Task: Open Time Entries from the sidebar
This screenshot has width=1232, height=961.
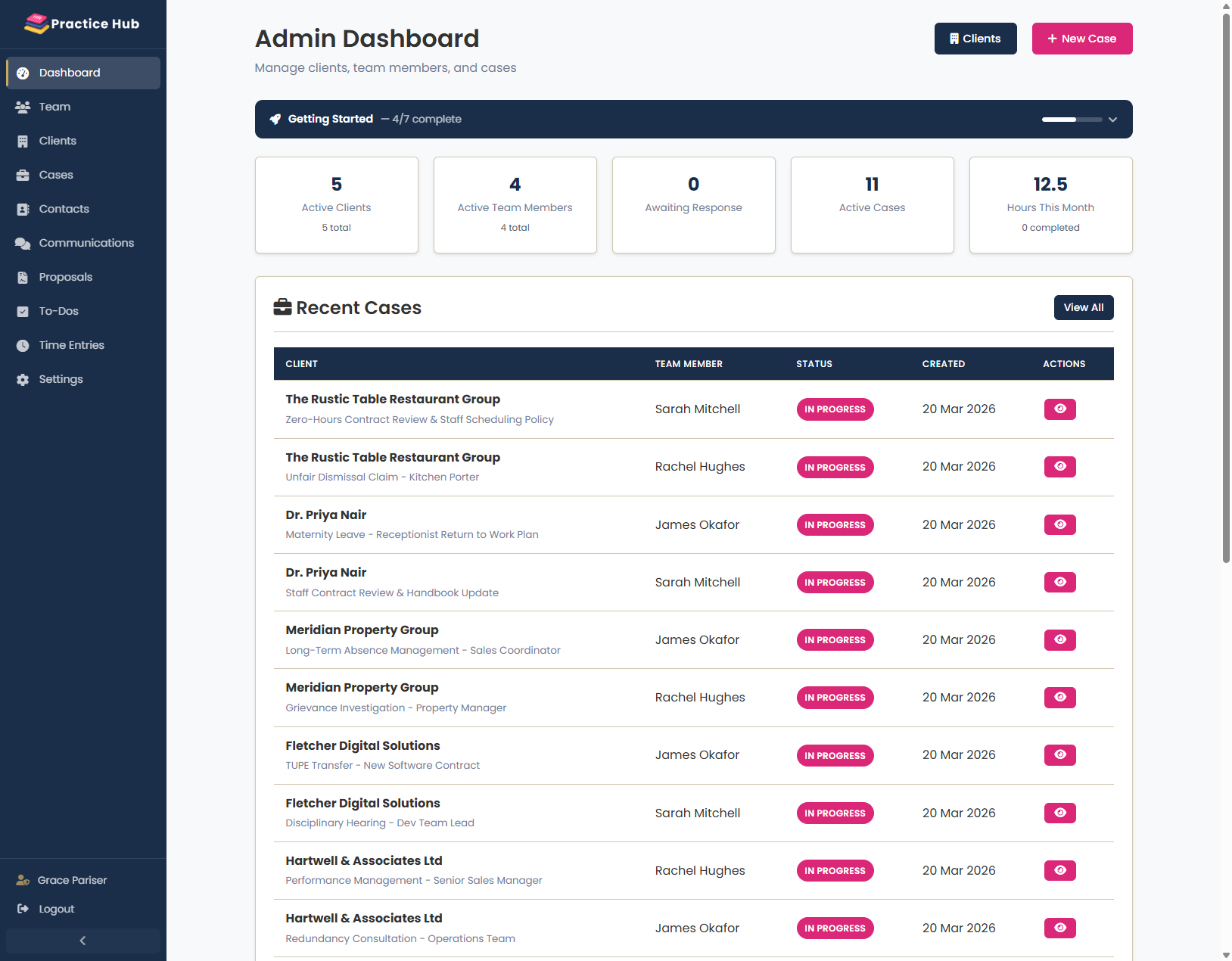Action: click(69, 344)
